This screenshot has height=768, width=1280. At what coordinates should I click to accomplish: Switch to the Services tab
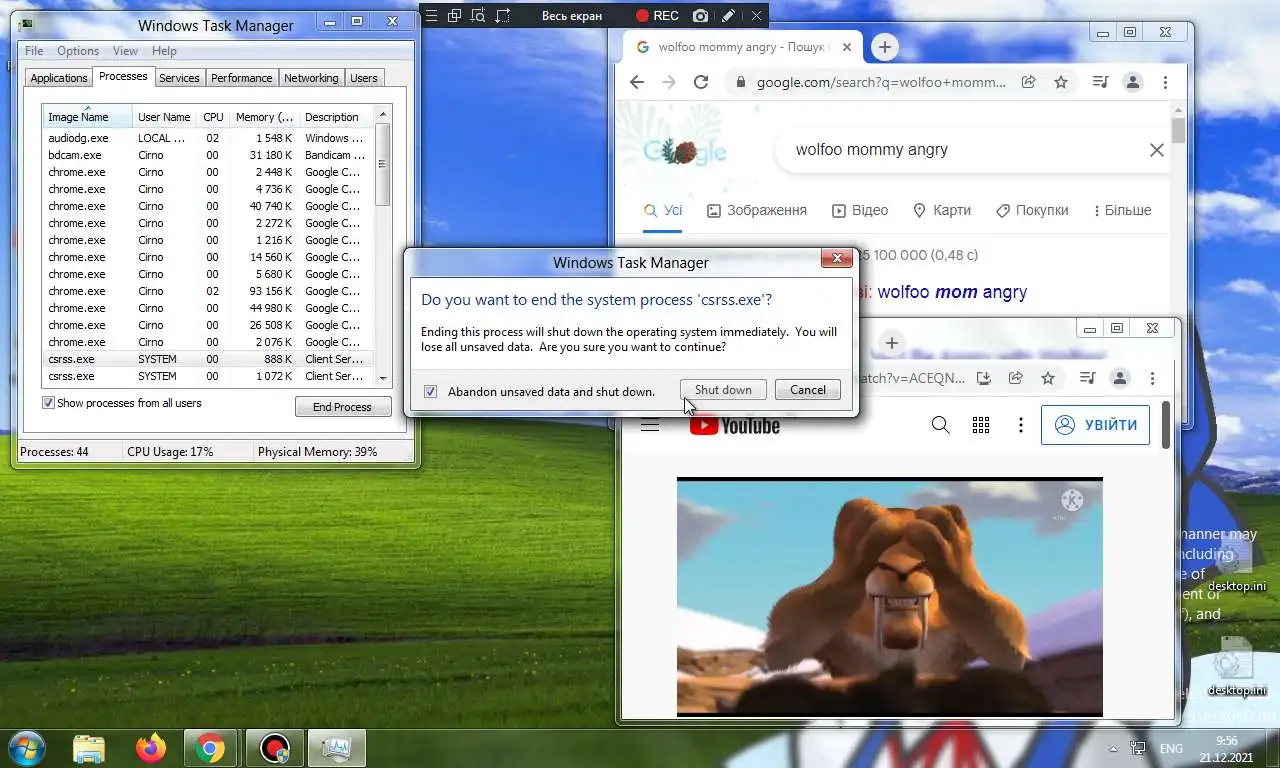click(179, 78)
